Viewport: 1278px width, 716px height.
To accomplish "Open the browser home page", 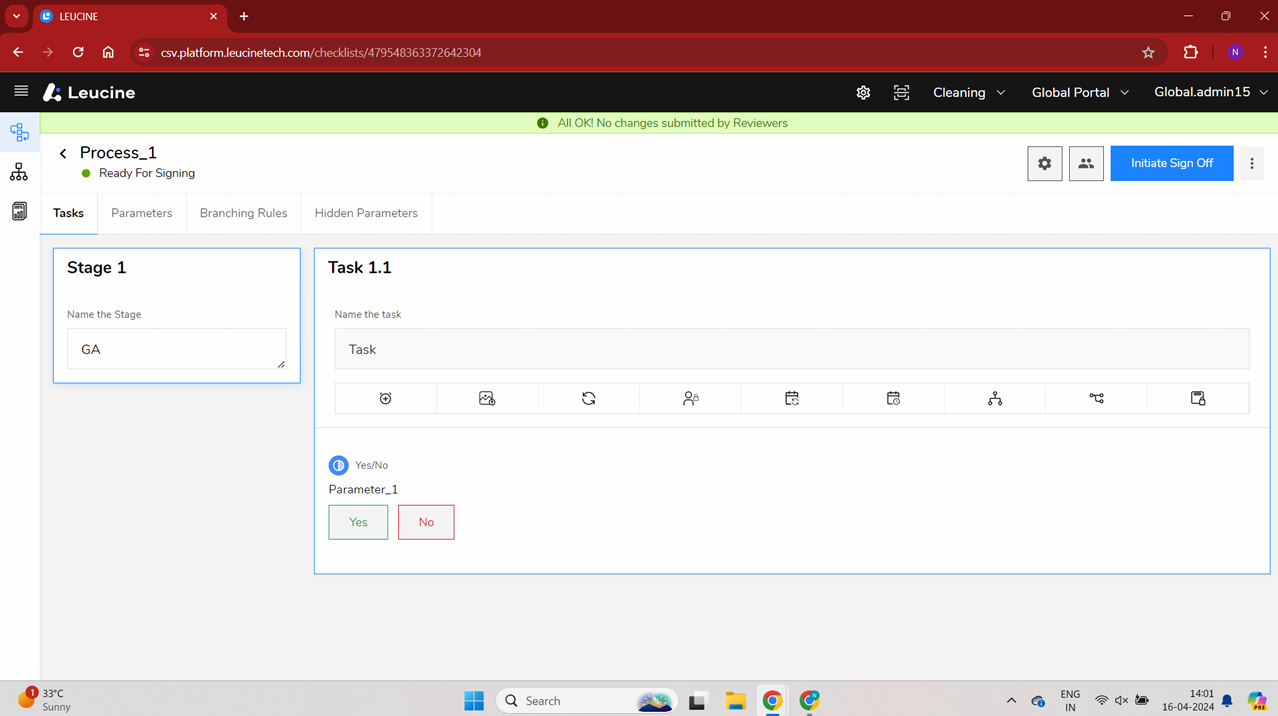I will tap(108, 52).
